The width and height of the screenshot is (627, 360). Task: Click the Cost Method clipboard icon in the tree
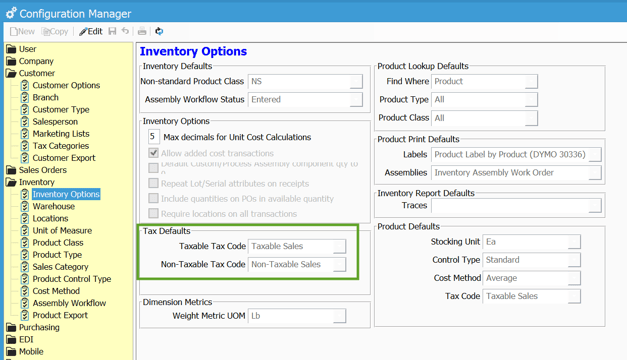pos(25,291)
